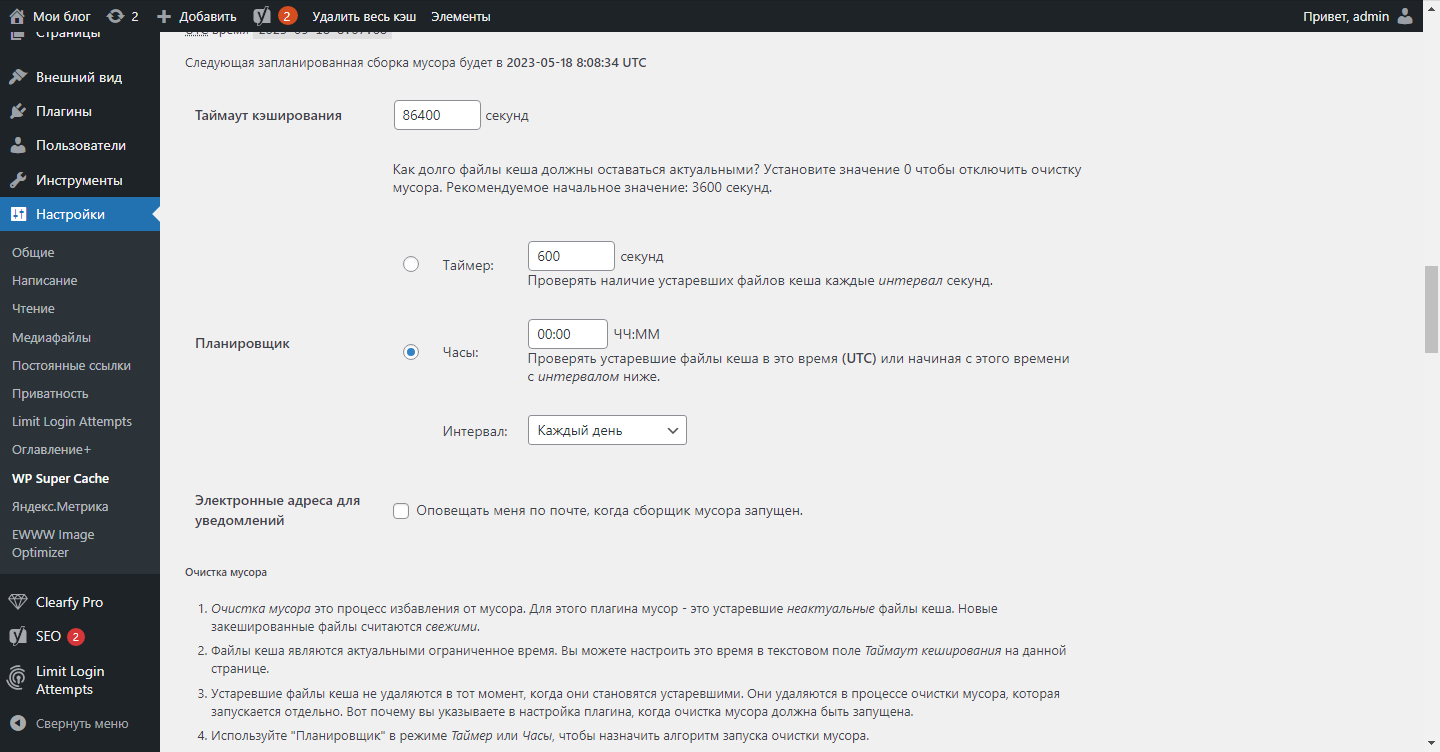
Task: Click the home icon beside Мои блог
Action: (17, 16)
